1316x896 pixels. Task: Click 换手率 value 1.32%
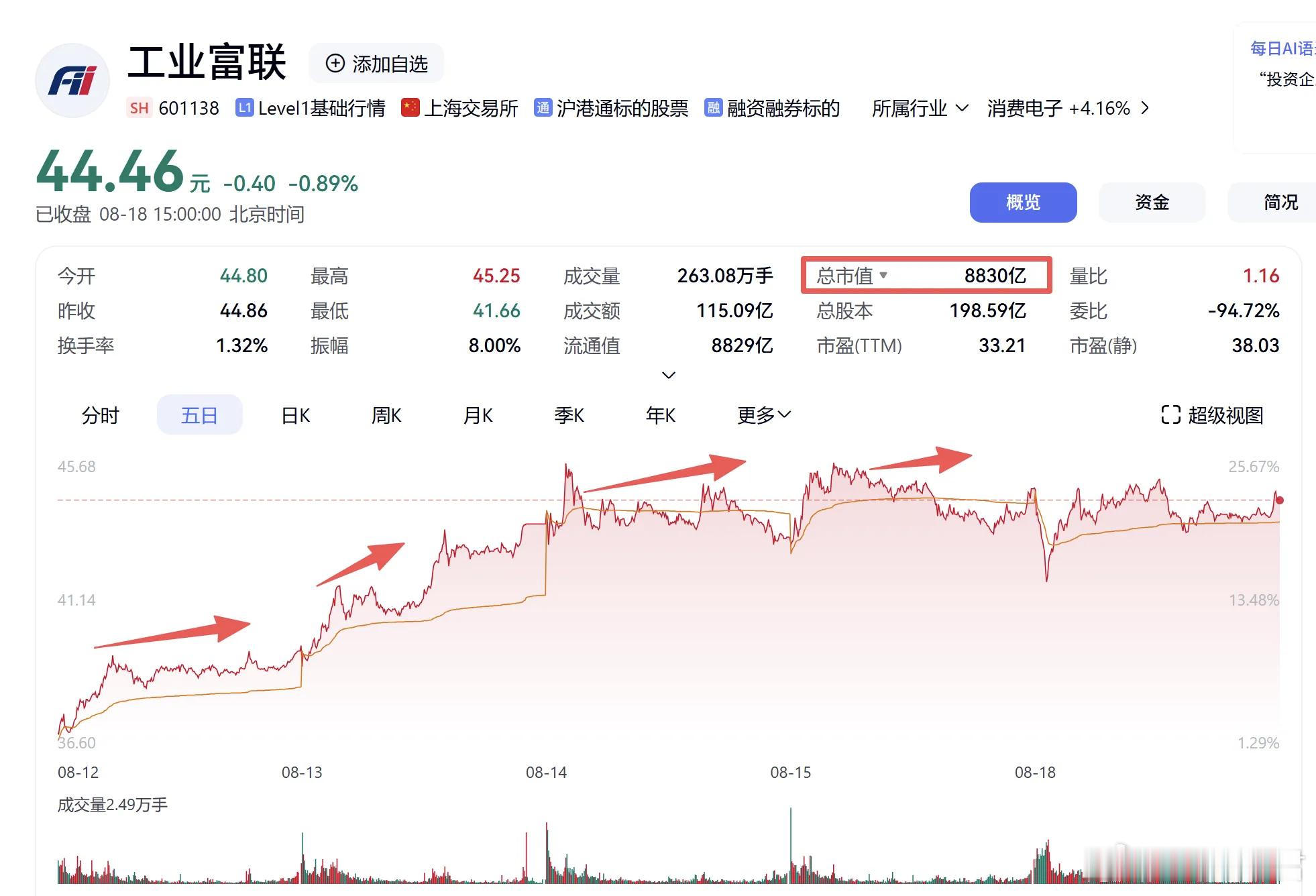(241, 345)
